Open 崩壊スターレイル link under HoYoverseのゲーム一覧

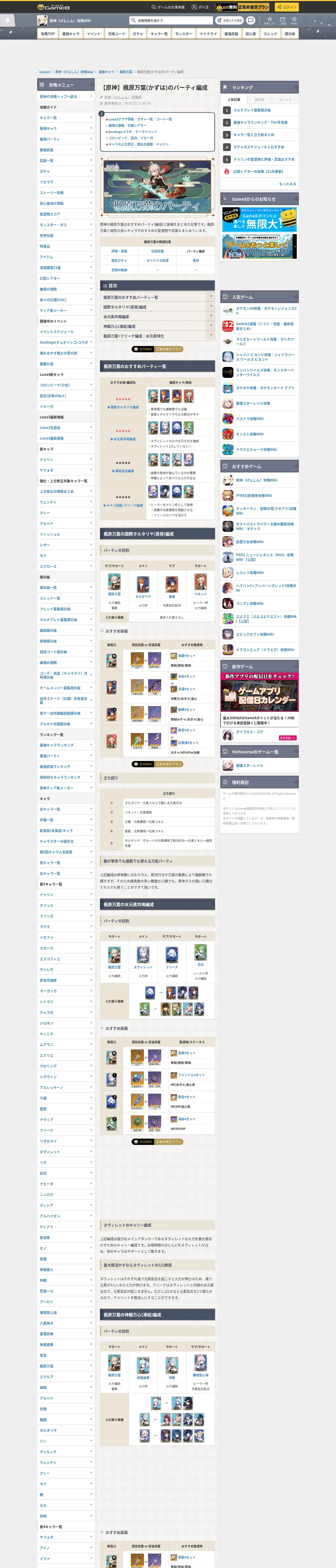(249, 765)
